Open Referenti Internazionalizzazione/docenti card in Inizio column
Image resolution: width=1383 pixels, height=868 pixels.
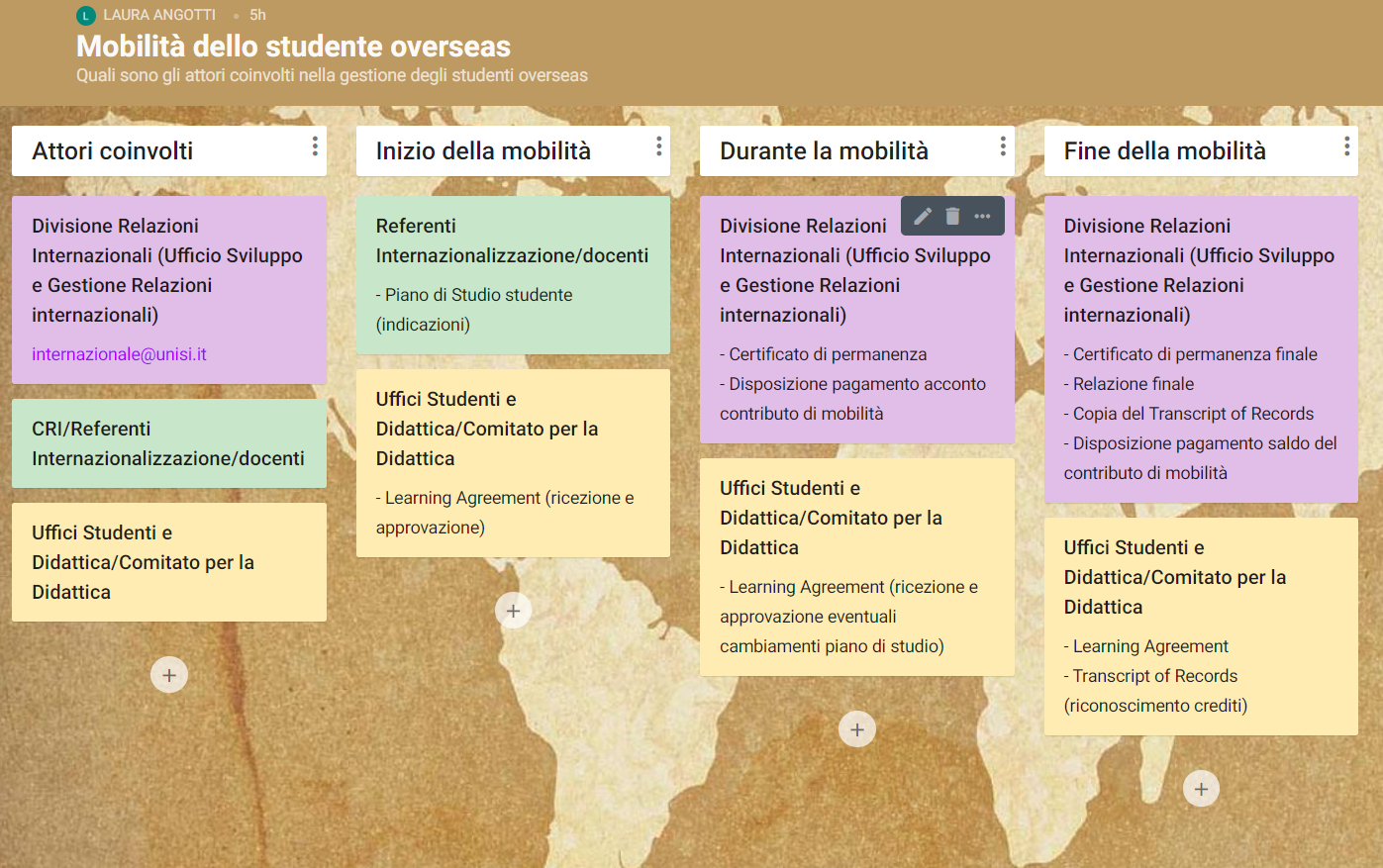pos(513,275)
